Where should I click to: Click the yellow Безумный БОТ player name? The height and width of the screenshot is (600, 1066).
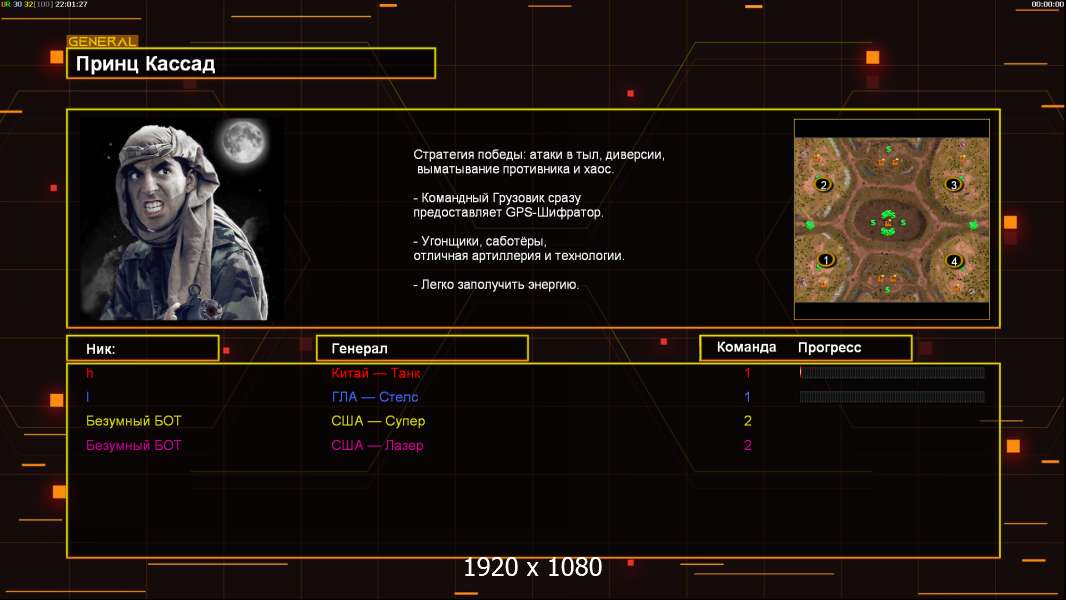click(x=134, y=421)
